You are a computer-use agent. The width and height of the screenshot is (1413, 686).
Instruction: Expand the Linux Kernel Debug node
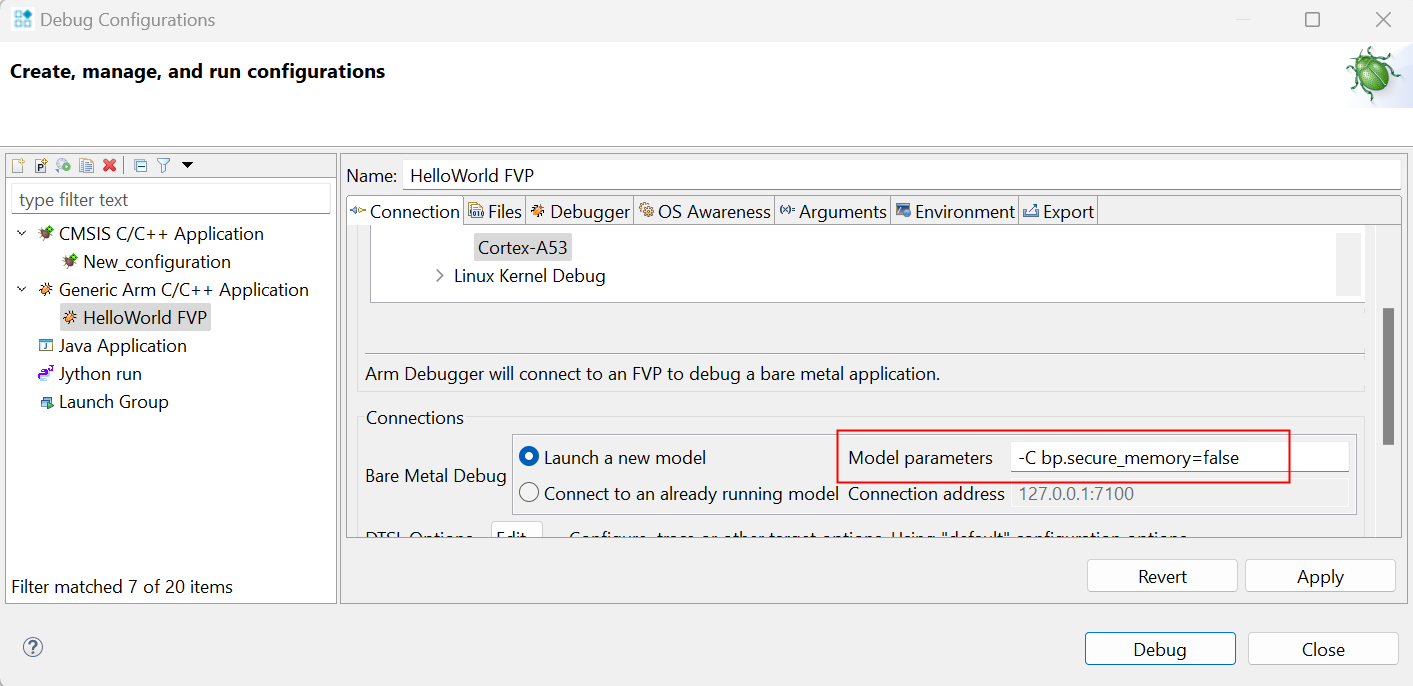440,276
